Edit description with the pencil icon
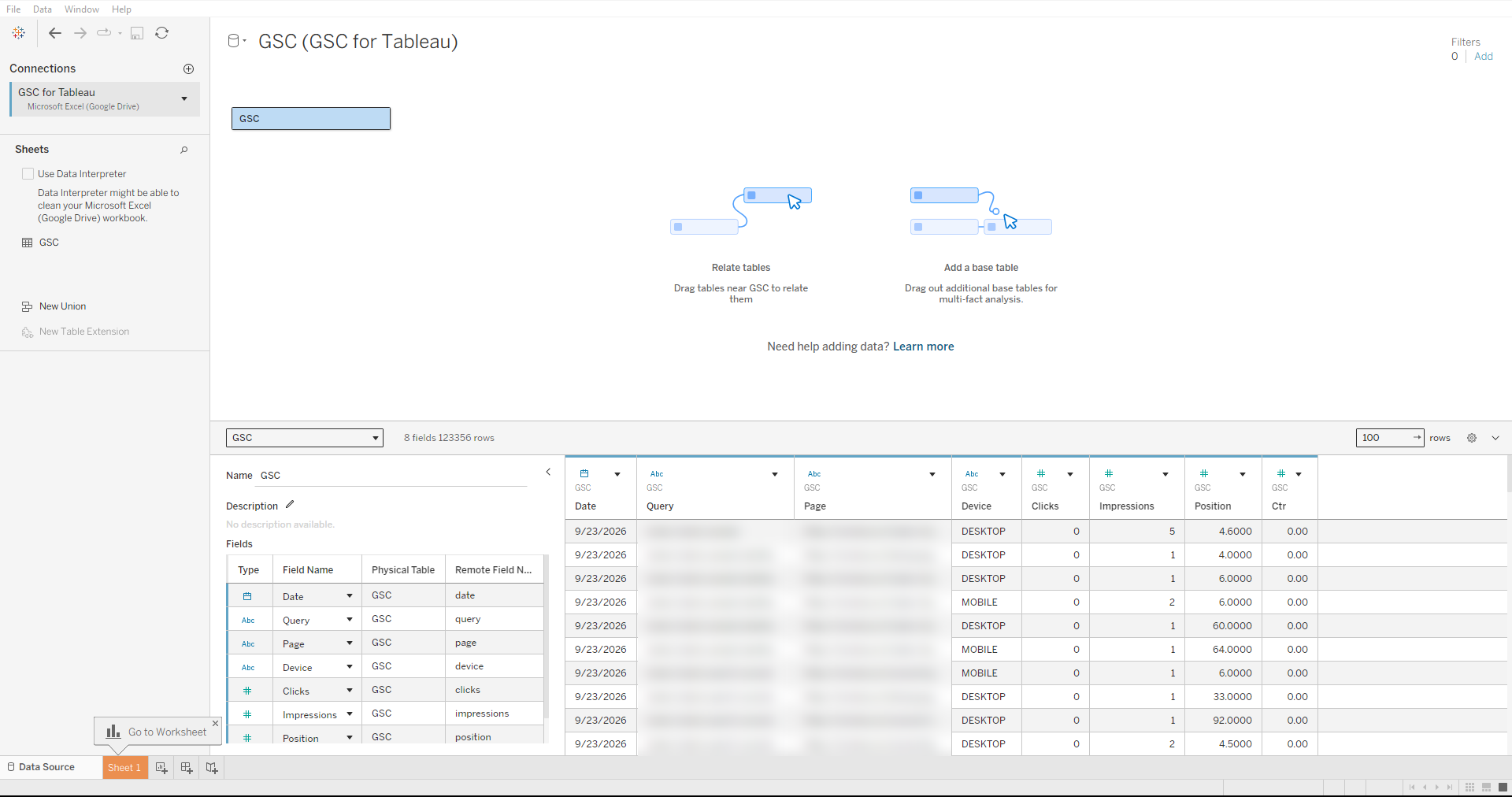1512x797 pixels. [290, 505]
